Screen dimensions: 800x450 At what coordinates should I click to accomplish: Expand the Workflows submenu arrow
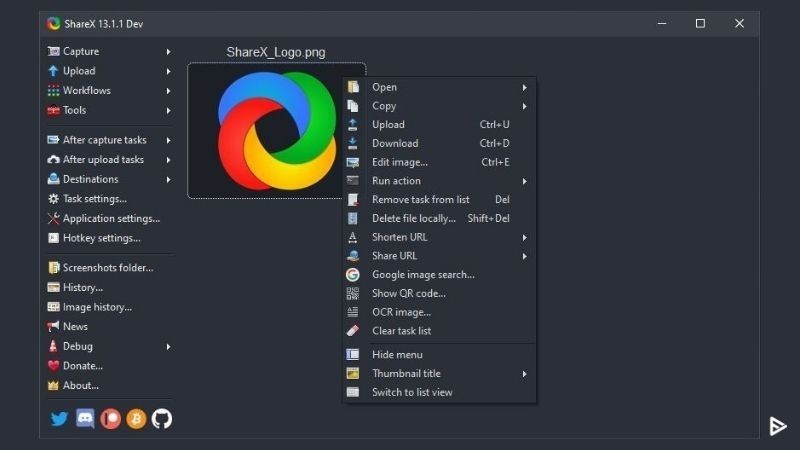point(168,91)
